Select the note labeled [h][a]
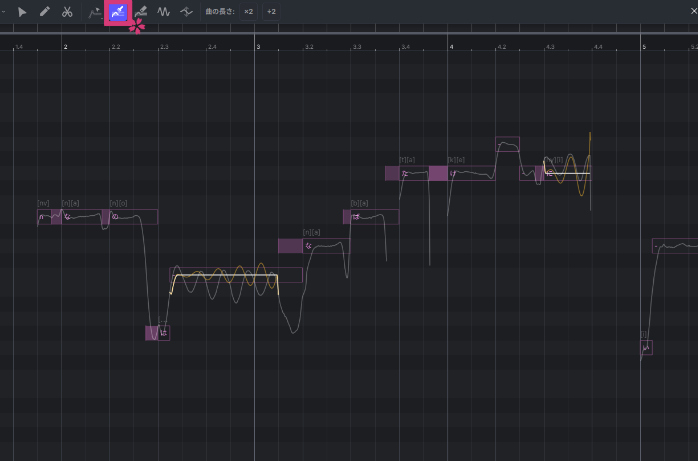Viewport: 698px width, 461px height. pyautogui.click(x=370, y=217)
